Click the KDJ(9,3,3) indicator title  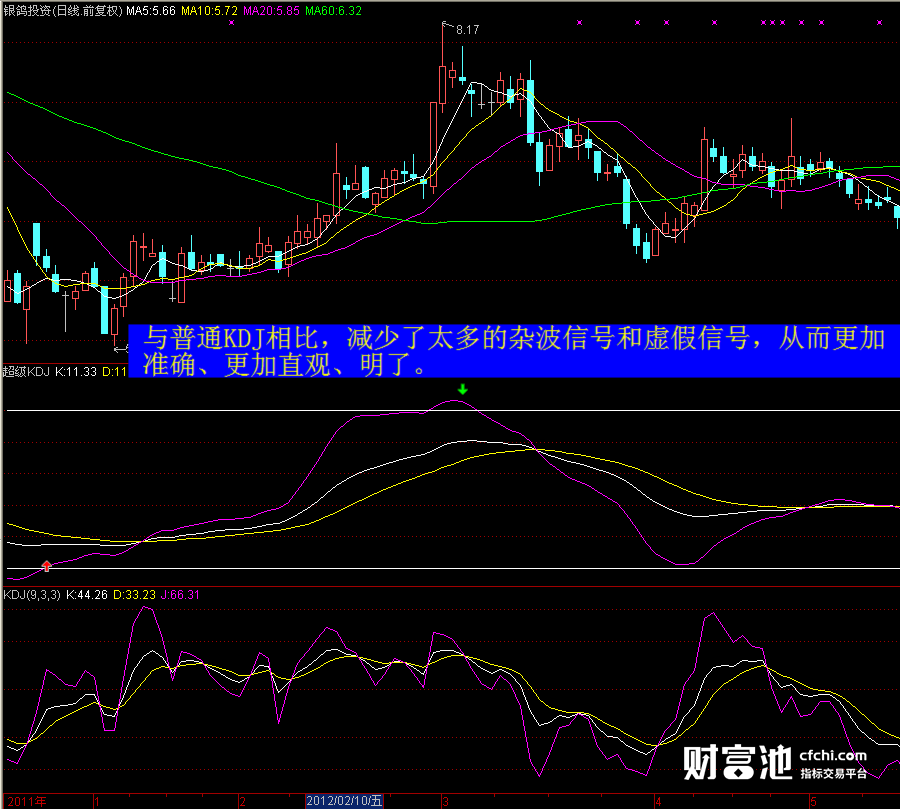(32, 595)
